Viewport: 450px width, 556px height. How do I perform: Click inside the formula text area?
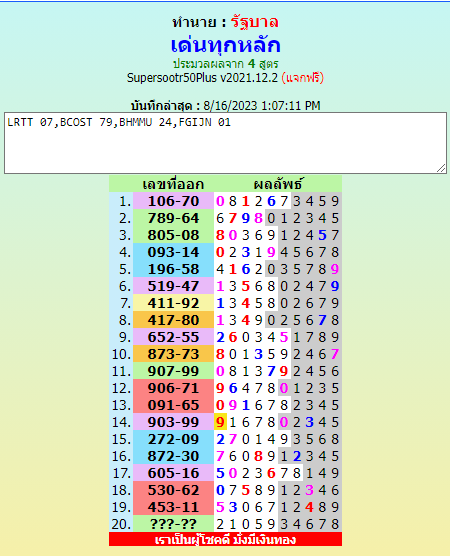pyautogui.click(x=225, y=143)
